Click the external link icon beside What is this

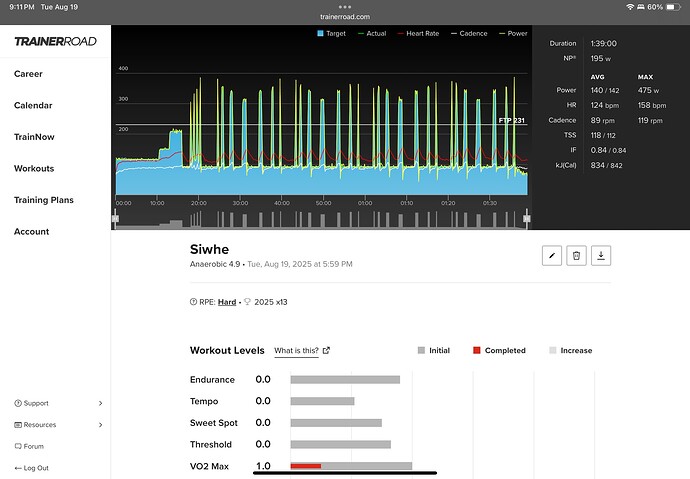pyautogui.click(x=326, y=351)
